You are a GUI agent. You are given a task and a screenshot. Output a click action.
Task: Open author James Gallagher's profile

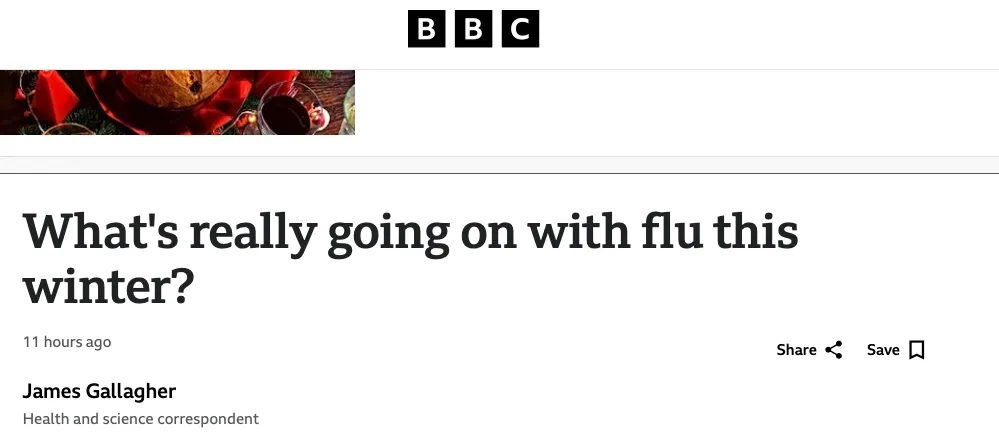pyautogui.click(x=99, y=391)
